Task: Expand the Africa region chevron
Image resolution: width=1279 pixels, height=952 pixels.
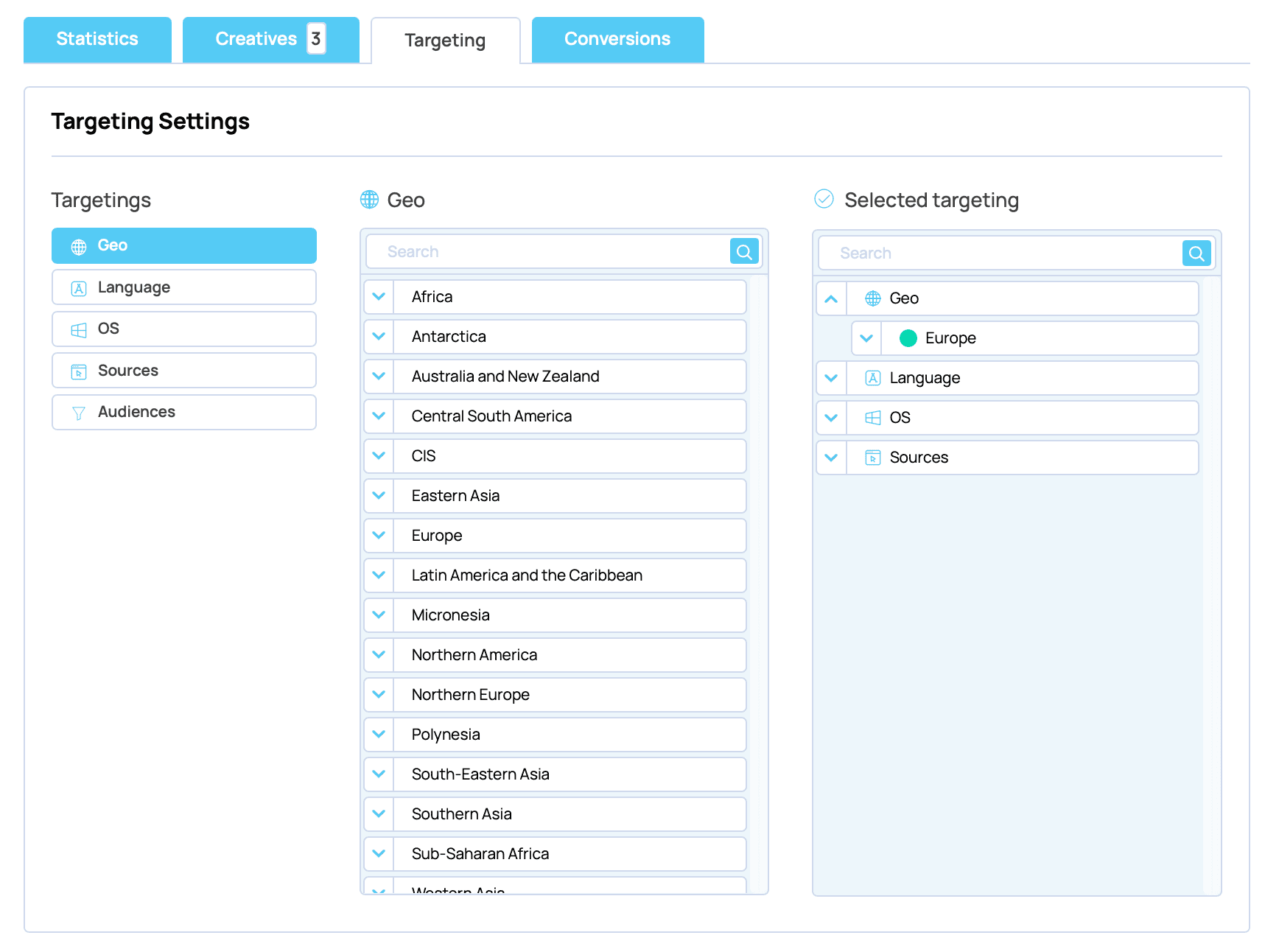Action: pos(379,297)
